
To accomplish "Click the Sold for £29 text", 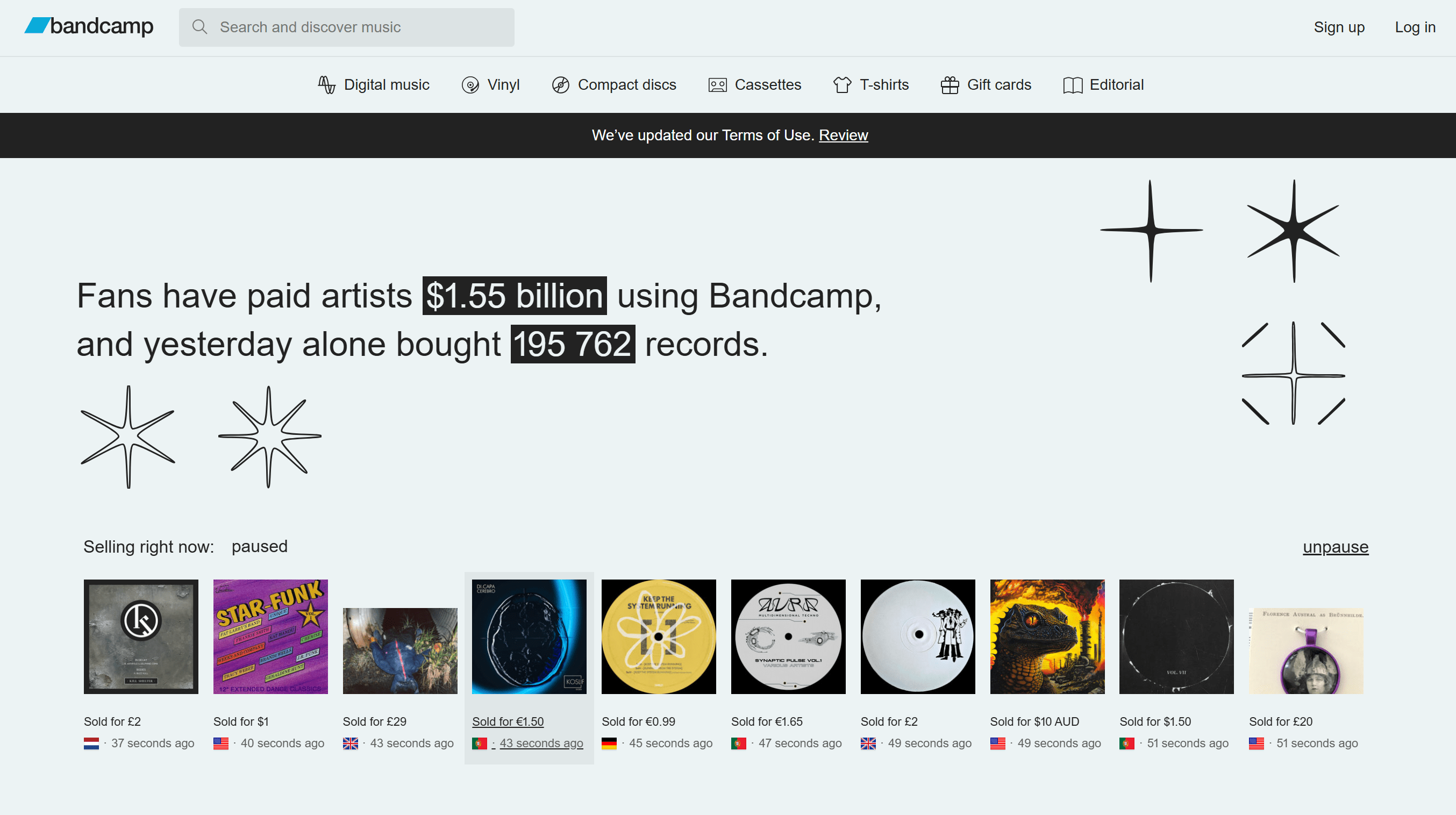I will point(374,721).
